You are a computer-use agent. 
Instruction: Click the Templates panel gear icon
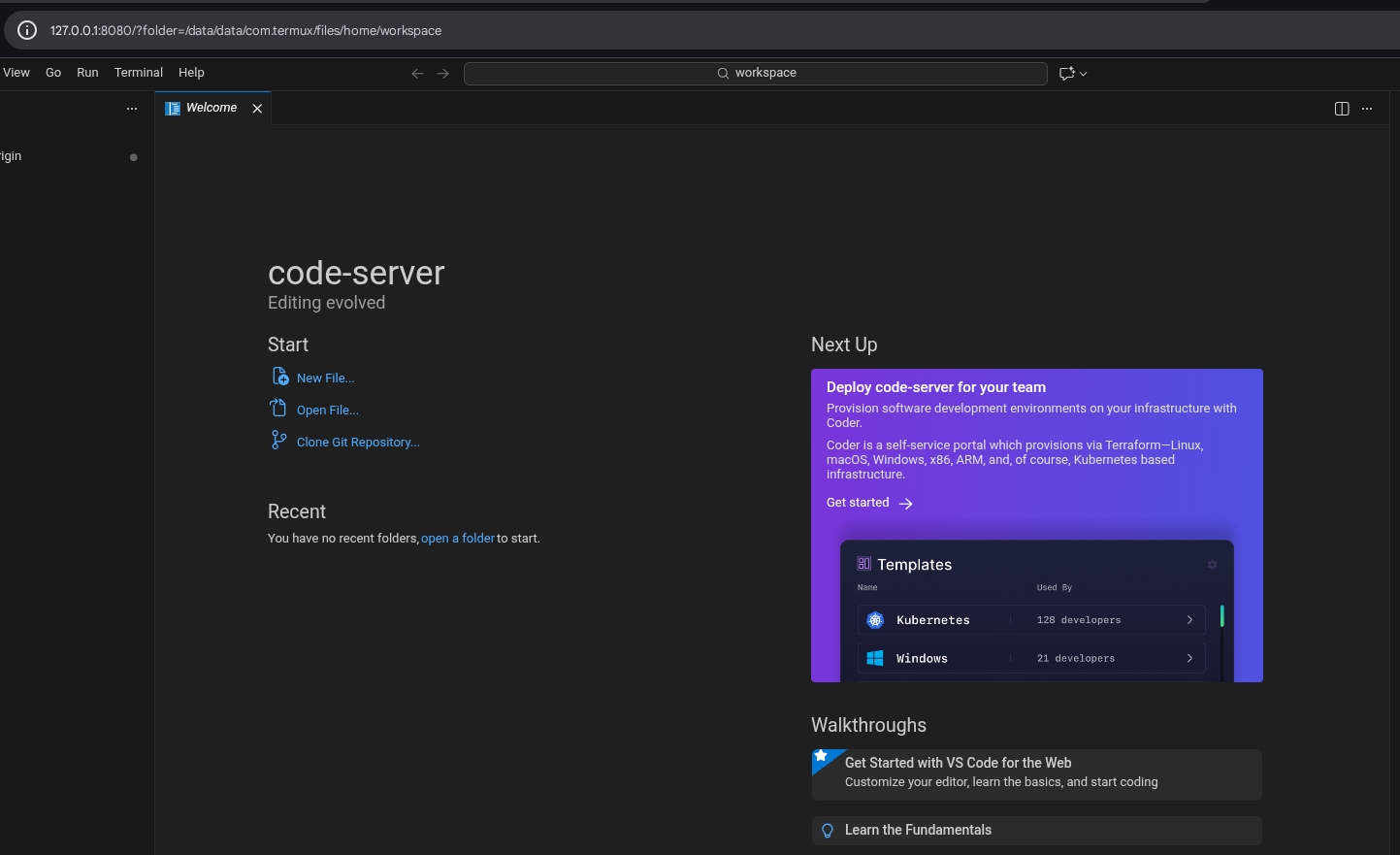(1212, 565)
